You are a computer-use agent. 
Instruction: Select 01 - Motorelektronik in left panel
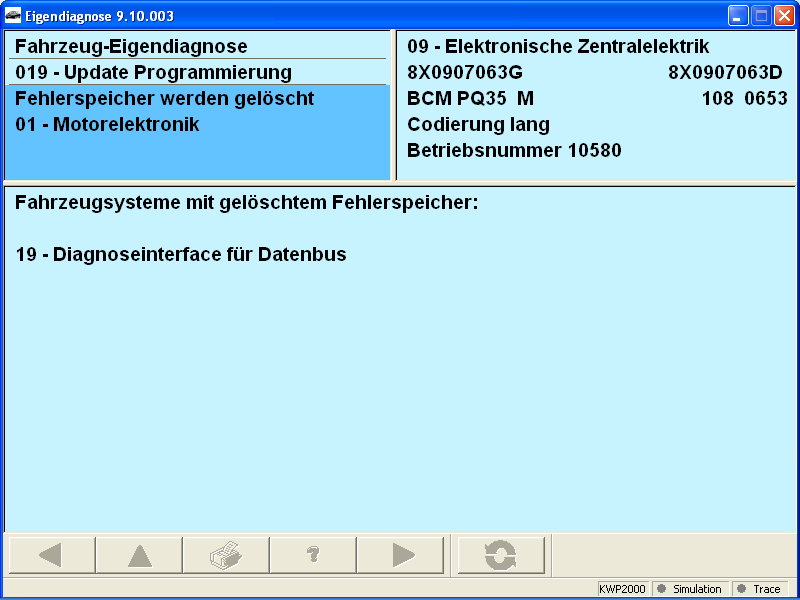(x=108, y=125)
